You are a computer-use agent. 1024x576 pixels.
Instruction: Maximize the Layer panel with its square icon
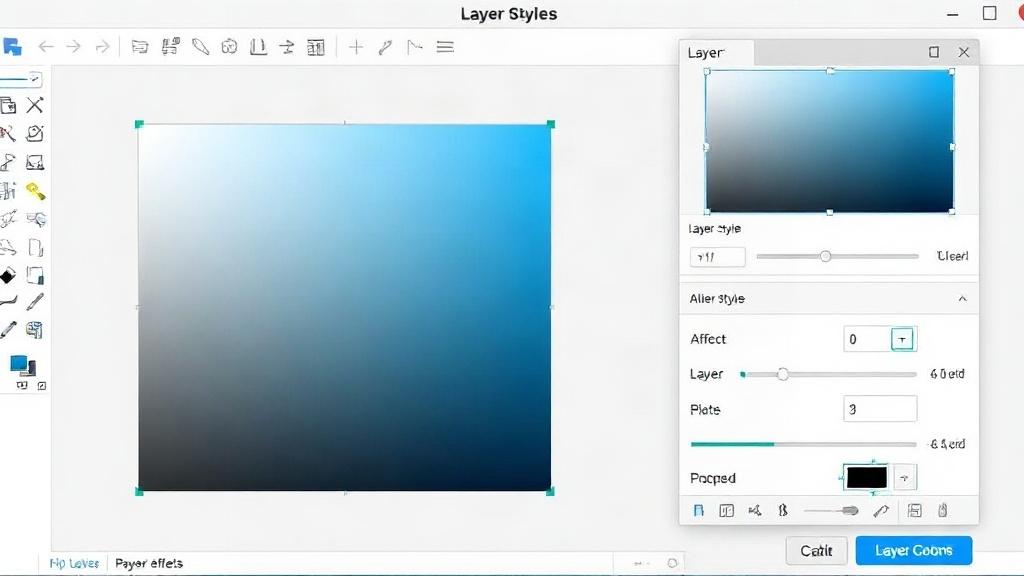click(934, 52)
